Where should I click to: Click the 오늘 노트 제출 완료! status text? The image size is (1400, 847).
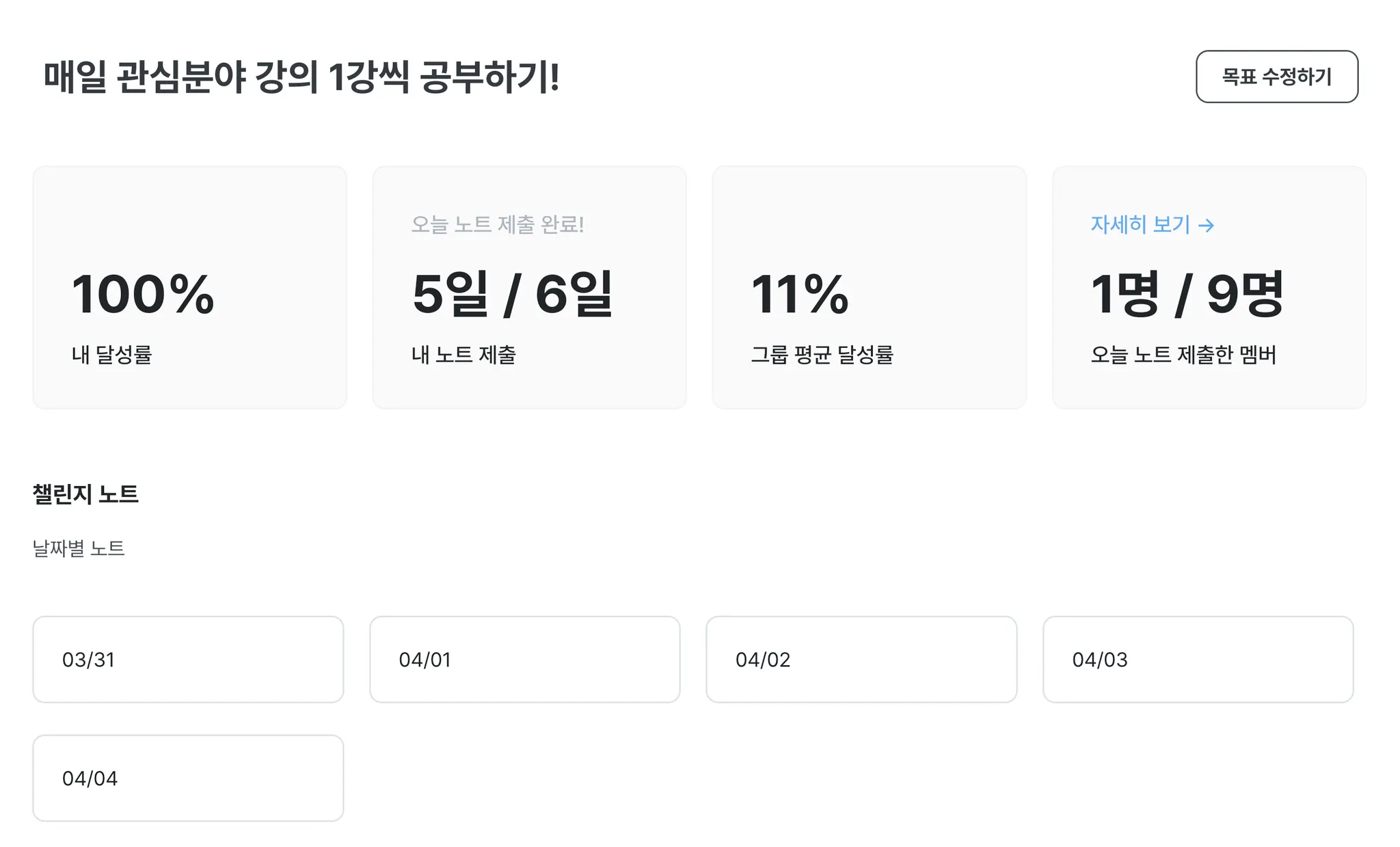click(x=498, y=224)
